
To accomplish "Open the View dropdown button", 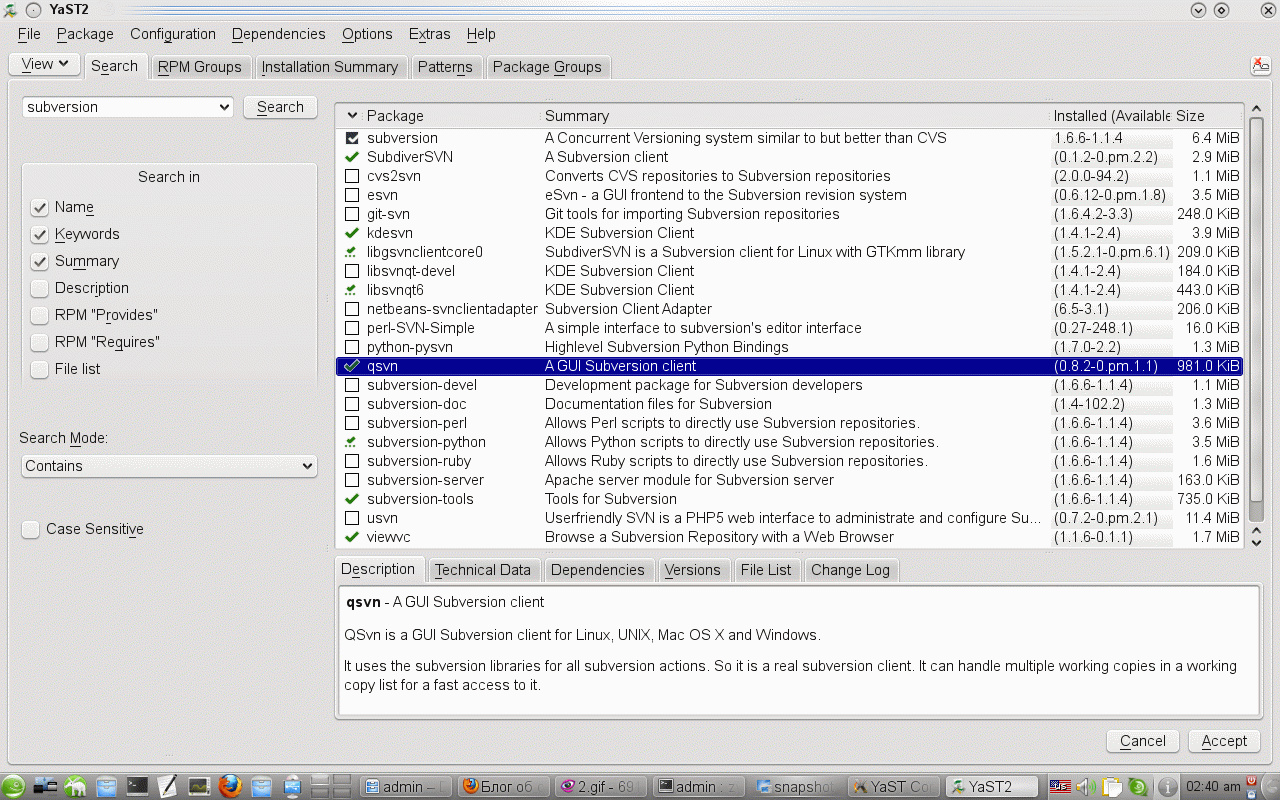I will [44, 64].
